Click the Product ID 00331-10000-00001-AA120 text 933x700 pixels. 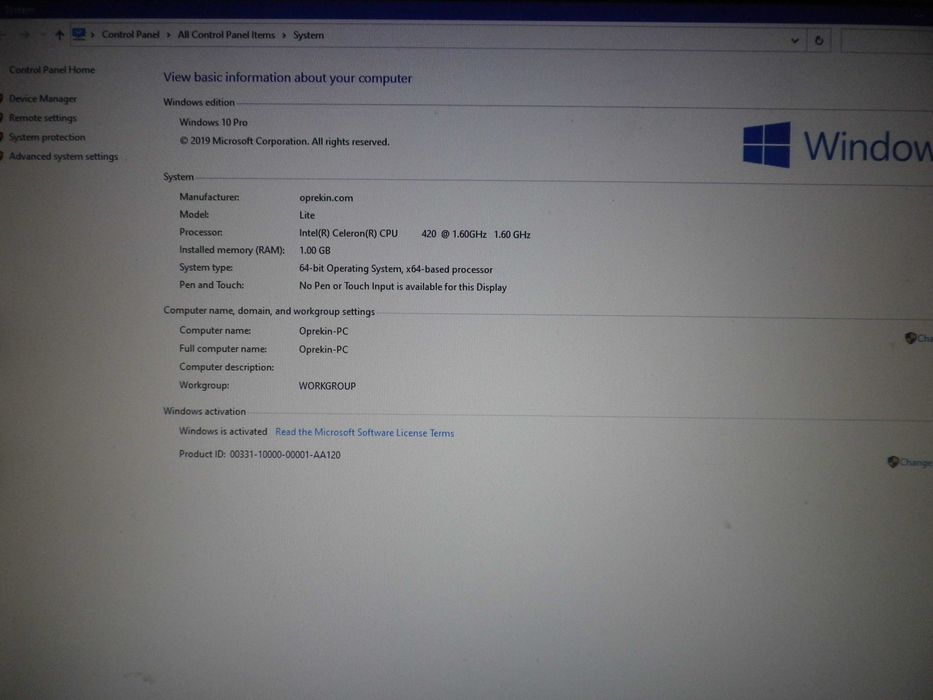(x=259, y=454)
